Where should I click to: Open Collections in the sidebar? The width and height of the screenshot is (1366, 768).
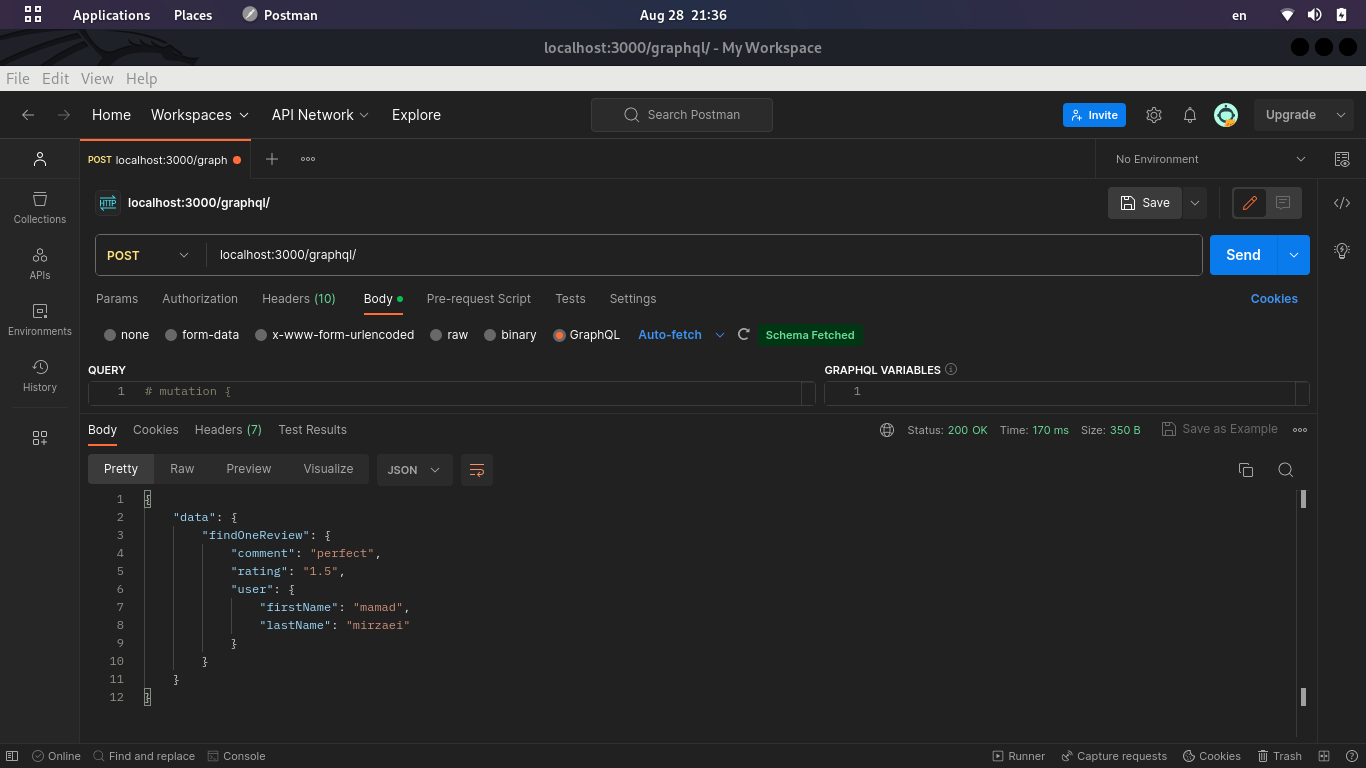click(x=40, y=207)
